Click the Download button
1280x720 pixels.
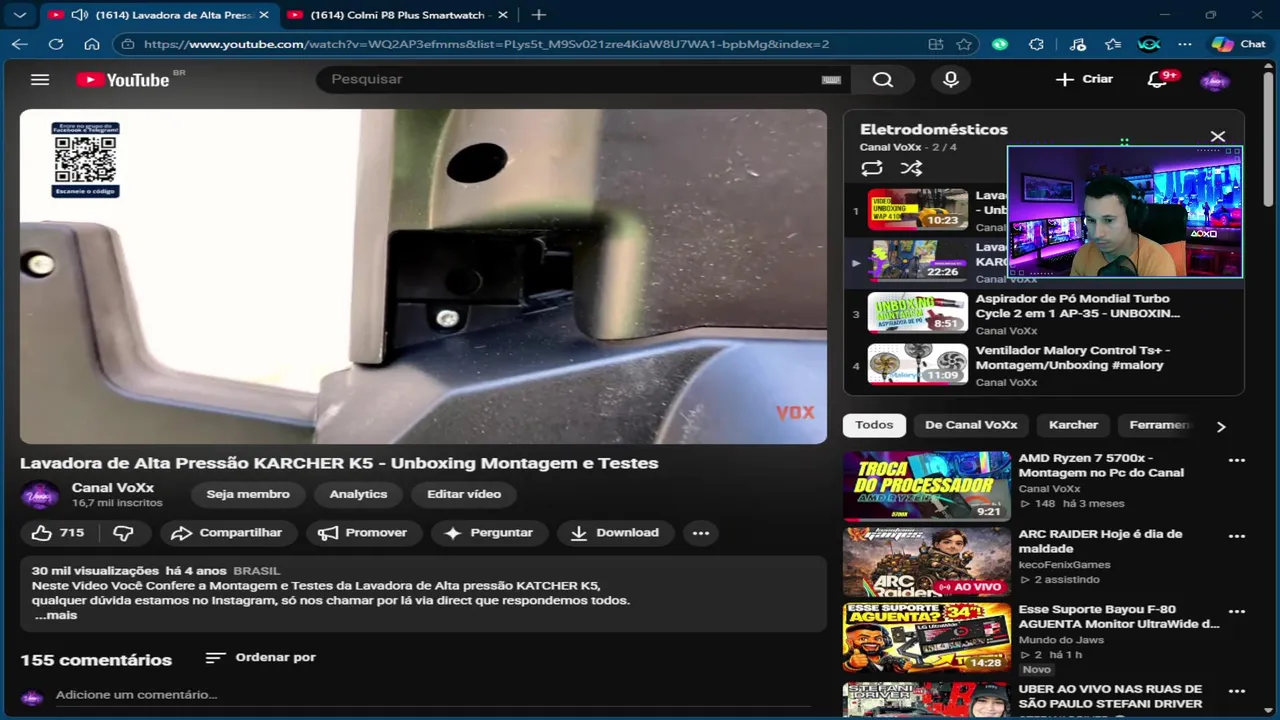(x=615, y=533)
